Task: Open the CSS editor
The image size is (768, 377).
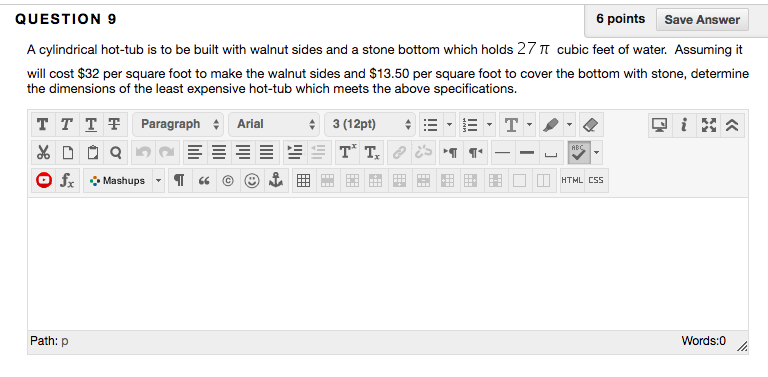Action: 596,181
